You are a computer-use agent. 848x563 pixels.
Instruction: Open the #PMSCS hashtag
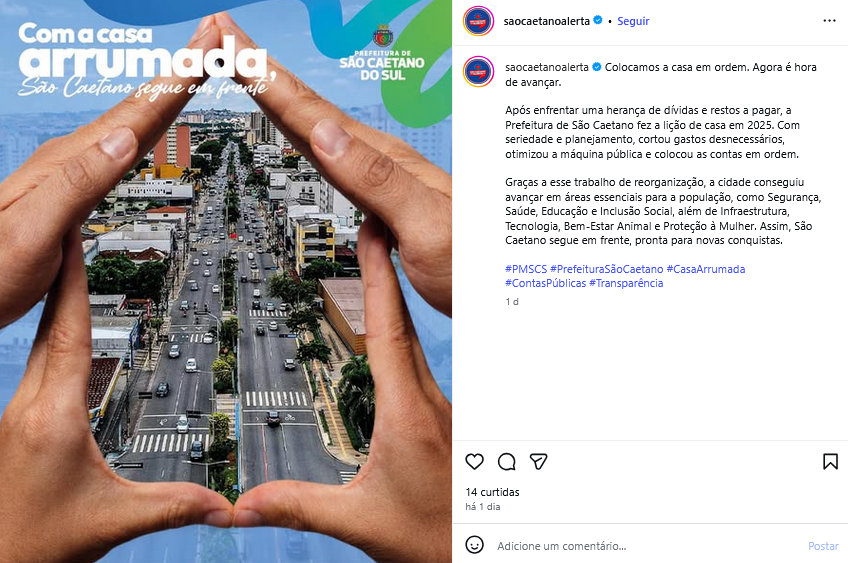526,269
